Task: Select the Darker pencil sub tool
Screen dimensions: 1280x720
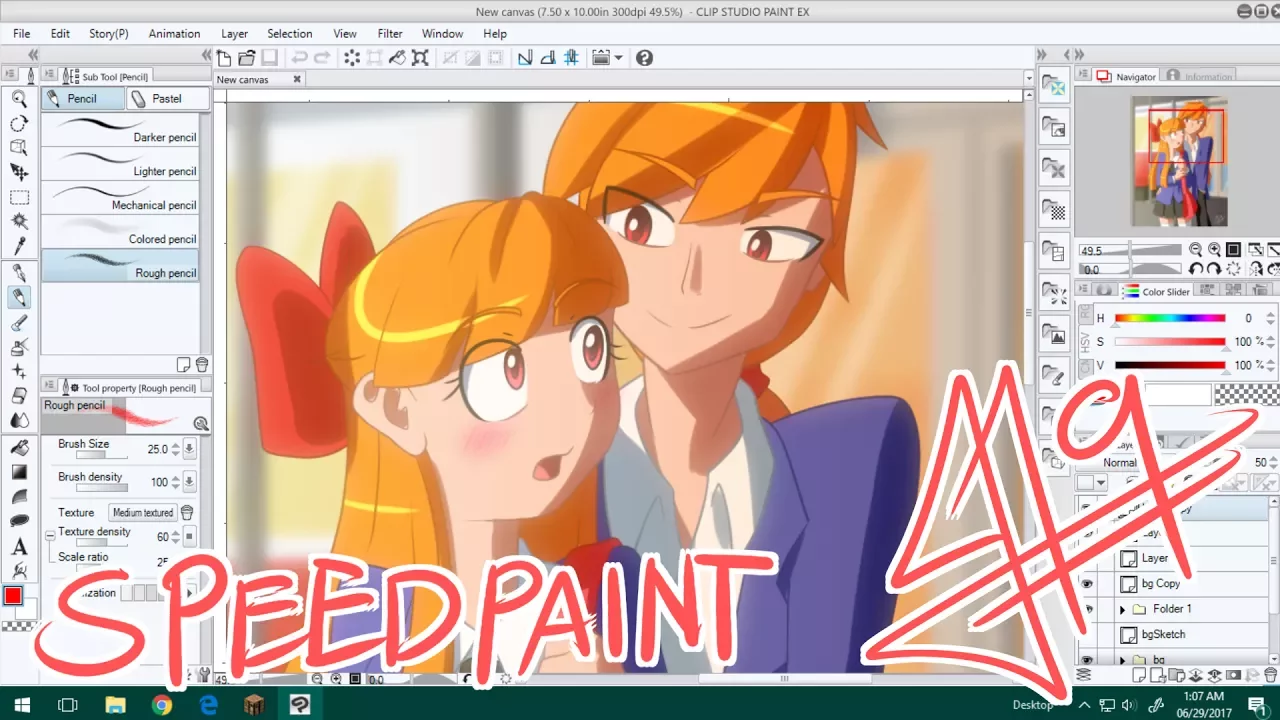Action: [x=120, y=130]
